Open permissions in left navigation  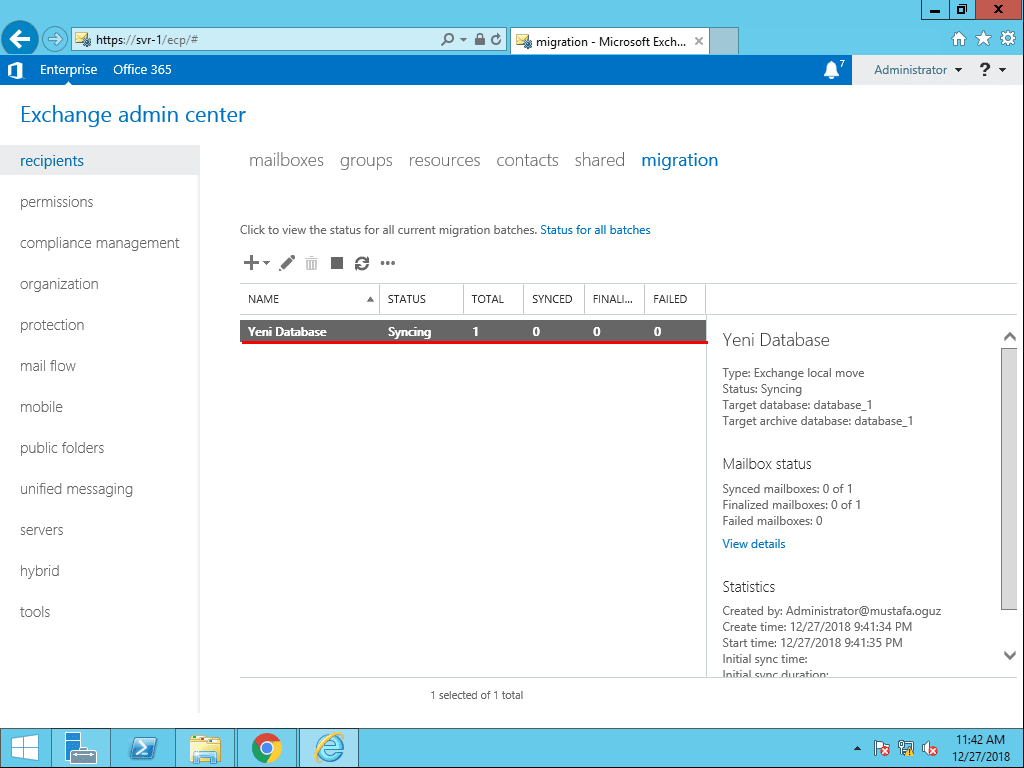[x=56, y=202]
